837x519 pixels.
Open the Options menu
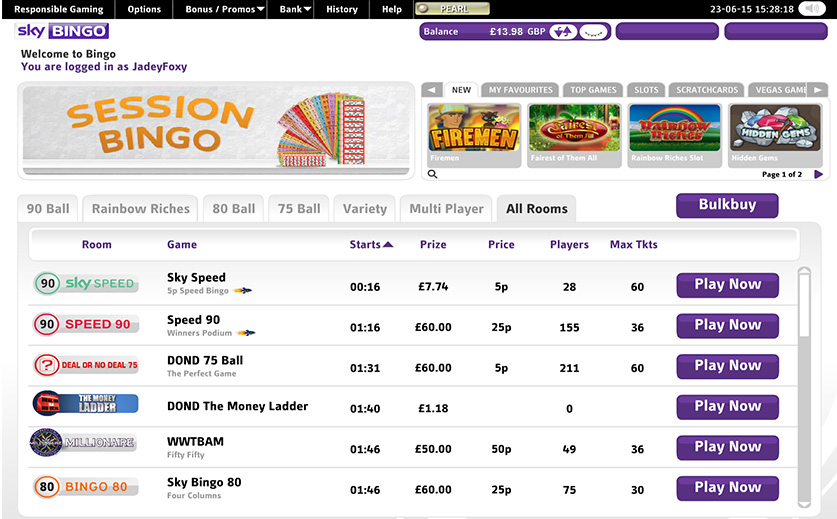pos(144,9)
